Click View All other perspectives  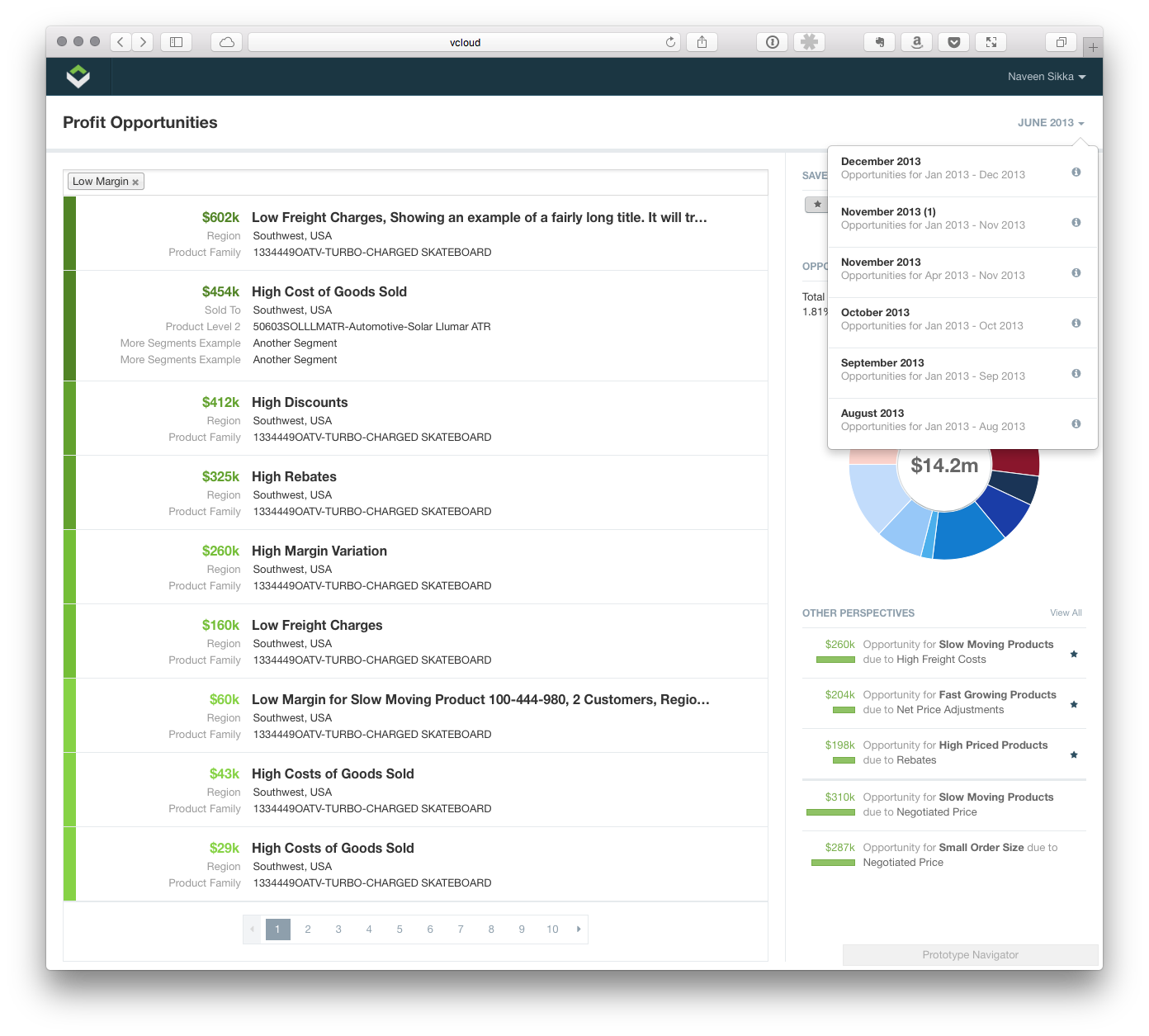click(x=1065, y=613)
